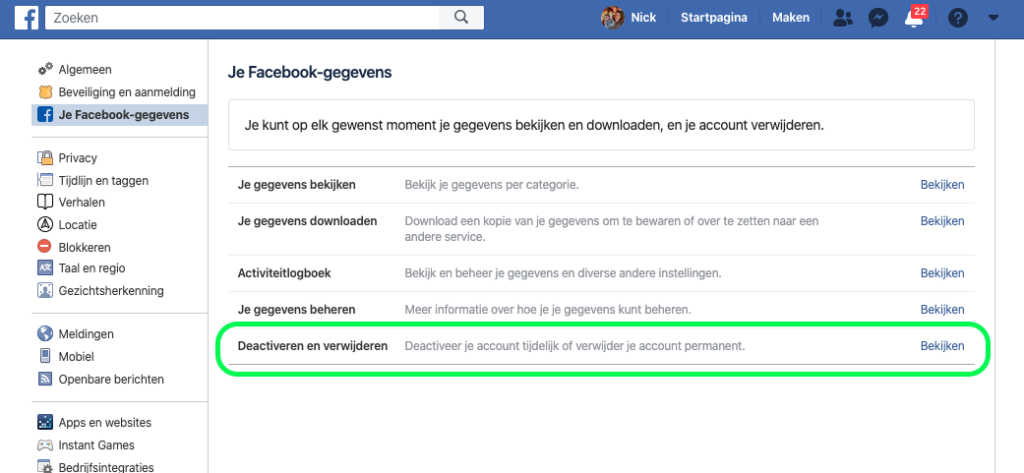The width and height of the screenshot is (1024, 473).
Task: Open Mobiel settings
Action: 76,357
